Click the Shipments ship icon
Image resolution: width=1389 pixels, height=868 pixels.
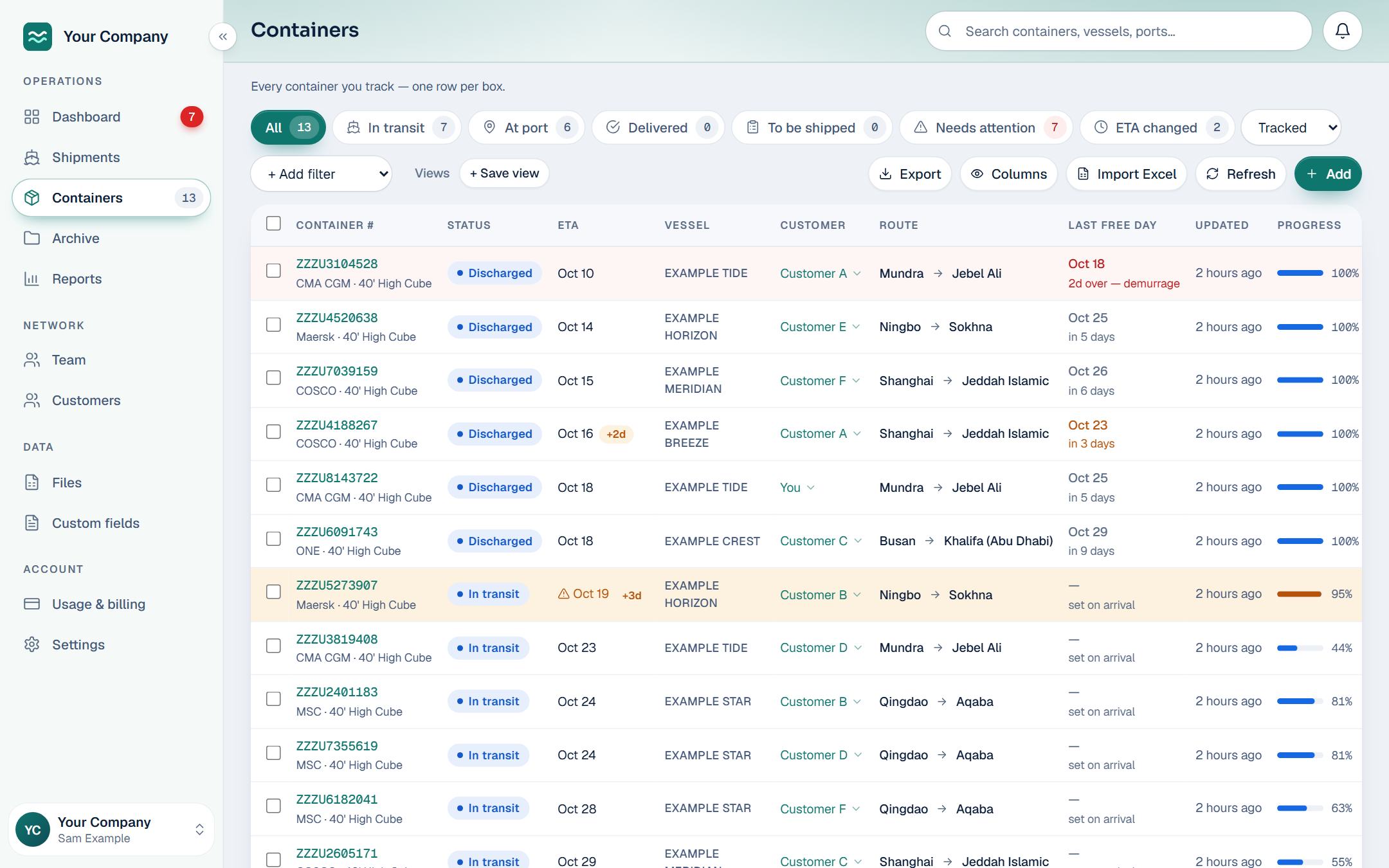pyautogui.click(x=32, y=158)
